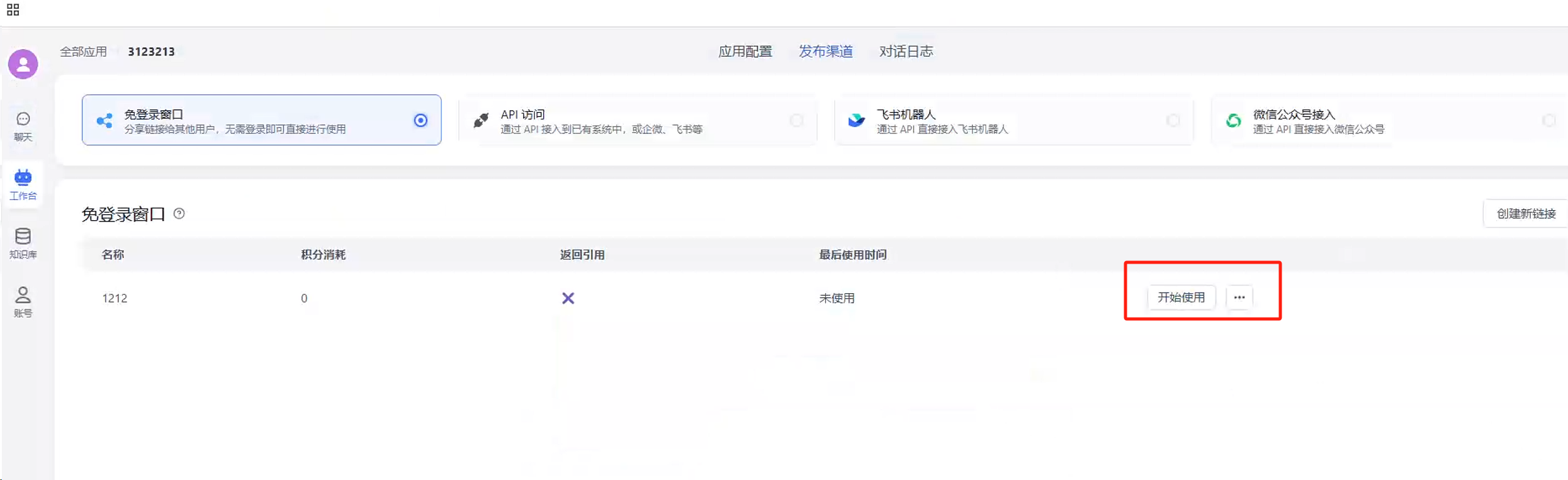Select the API 访问 radio button
Screen dimensions: 1568x480
(797, 120)
